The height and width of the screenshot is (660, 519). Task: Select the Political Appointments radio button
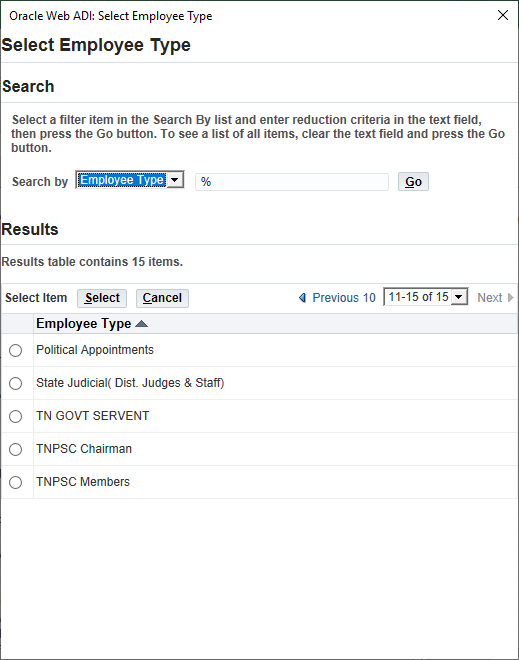16,350
